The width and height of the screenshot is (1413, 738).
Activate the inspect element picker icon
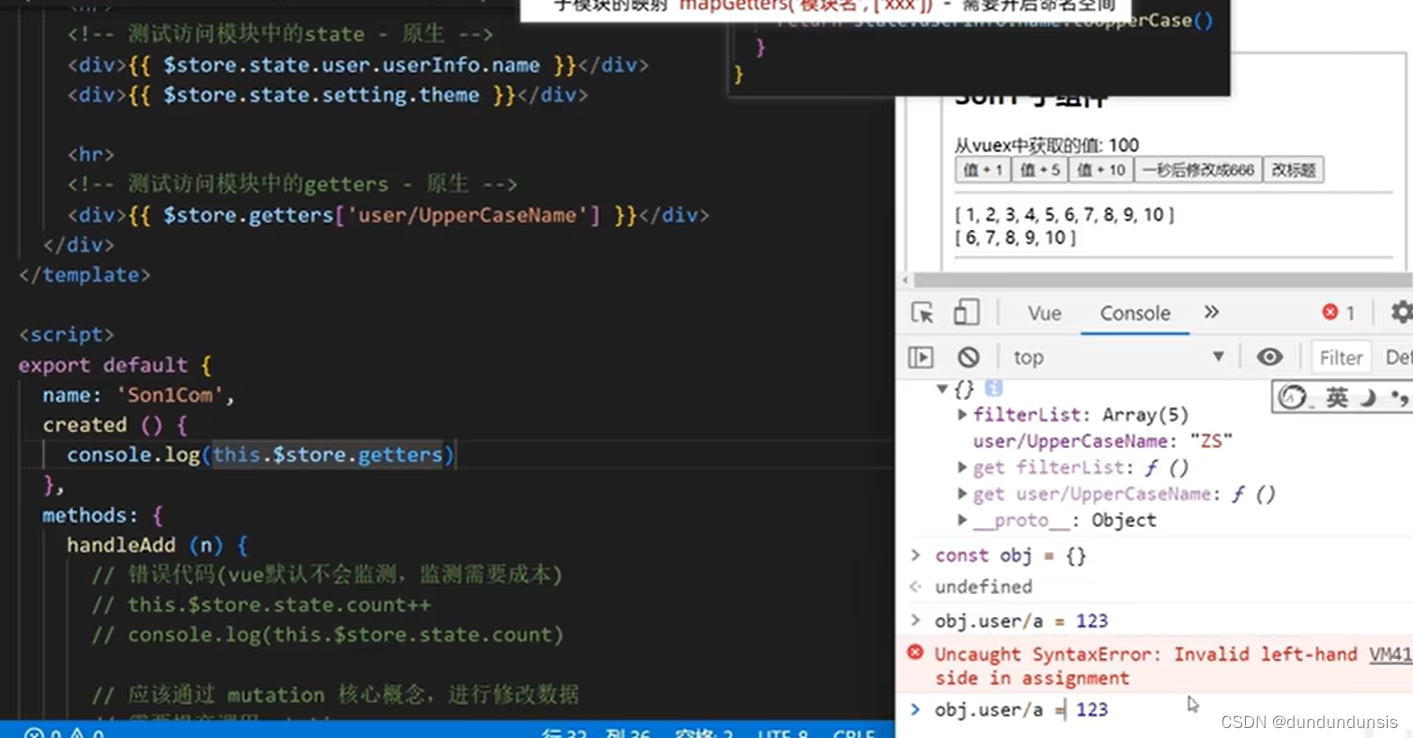(x=922, y=313)
